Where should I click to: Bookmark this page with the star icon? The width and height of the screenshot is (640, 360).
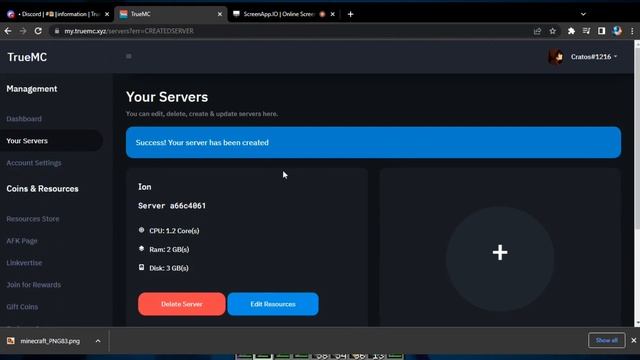pos(553,31)
